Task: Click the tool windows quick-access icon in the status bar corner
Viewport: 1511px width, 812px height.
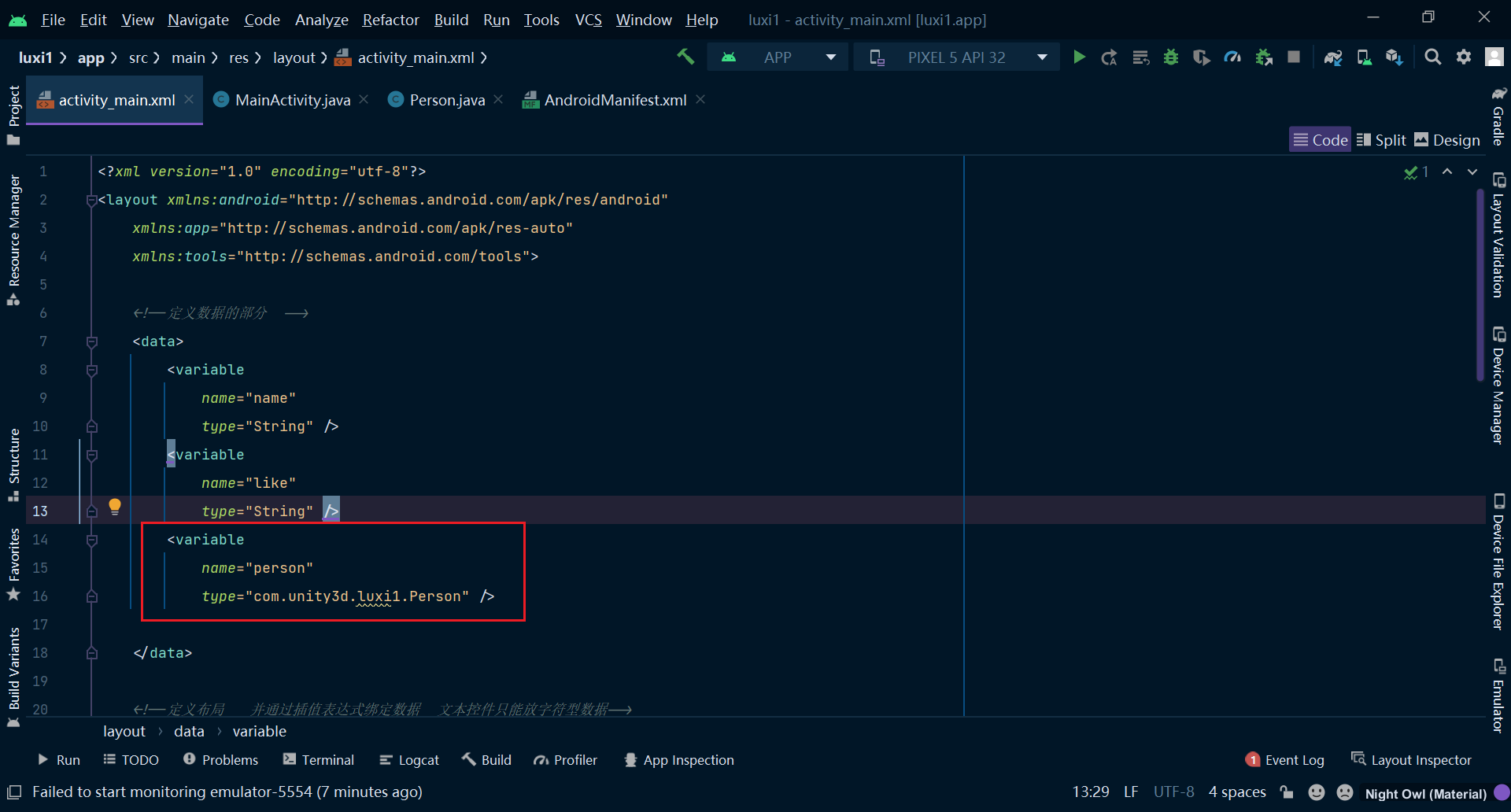Action: point(14,792)
